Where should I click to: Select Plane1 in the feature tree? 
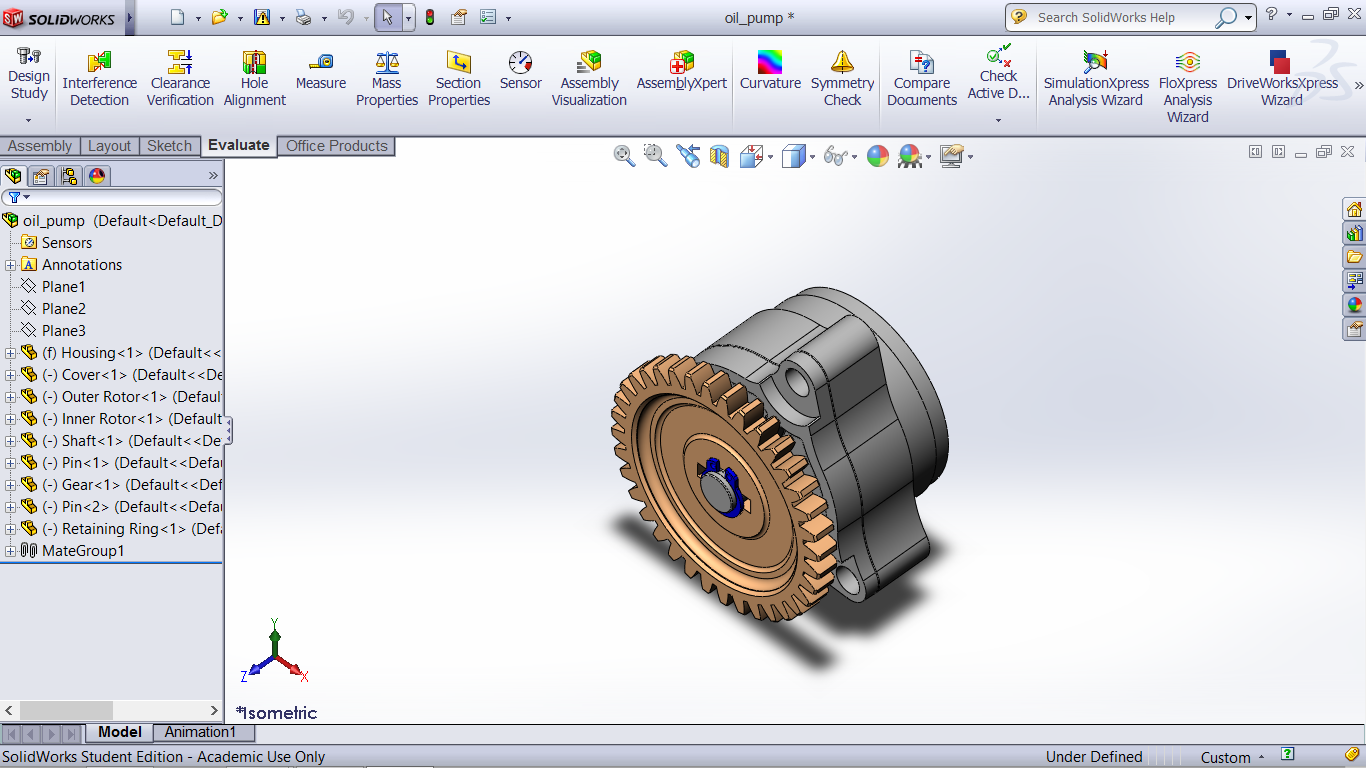pos(64,287)
